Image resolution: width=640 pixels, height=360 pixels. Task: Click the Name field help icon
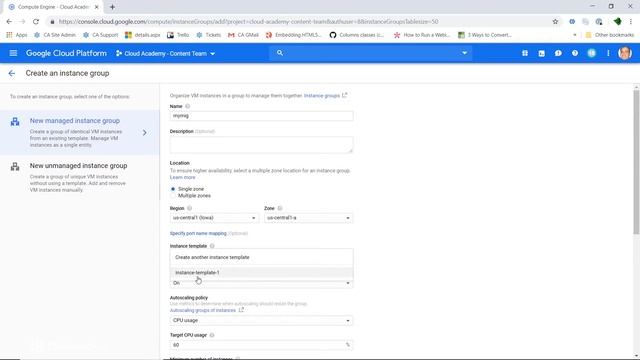(188, 106)
